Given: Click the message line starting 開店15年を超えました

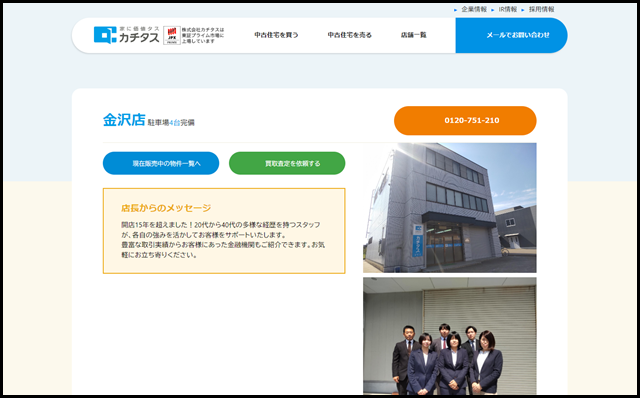Looking at the screenshot, I should click(x=221, y=225).
